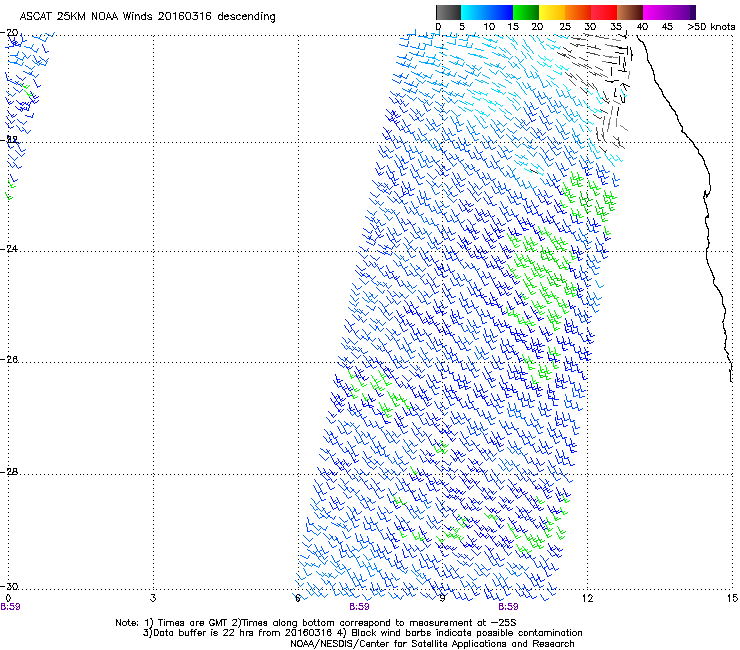This screenshot has height=650, width=740.
Task: Click the title 'ASCAT 25KM NOAA Winds 20160316 descending'
Action: click(x=147, y=16)
